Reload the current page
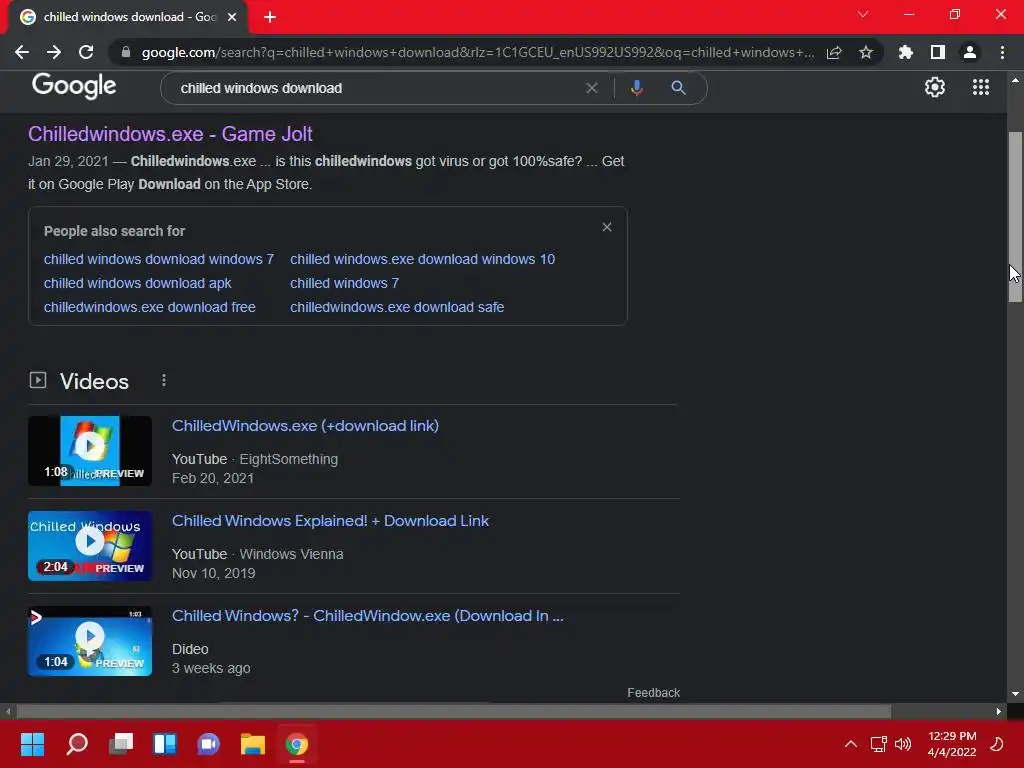 (86, 52)
